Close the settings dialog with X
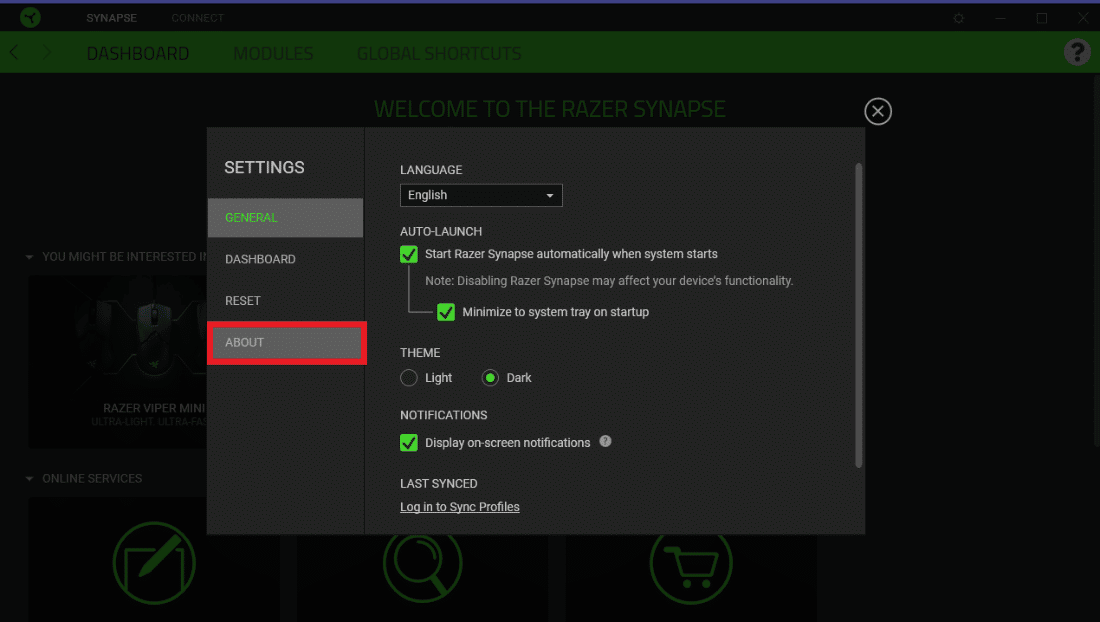The height and width of the screenshot is (622, 1100). point(878,111)
